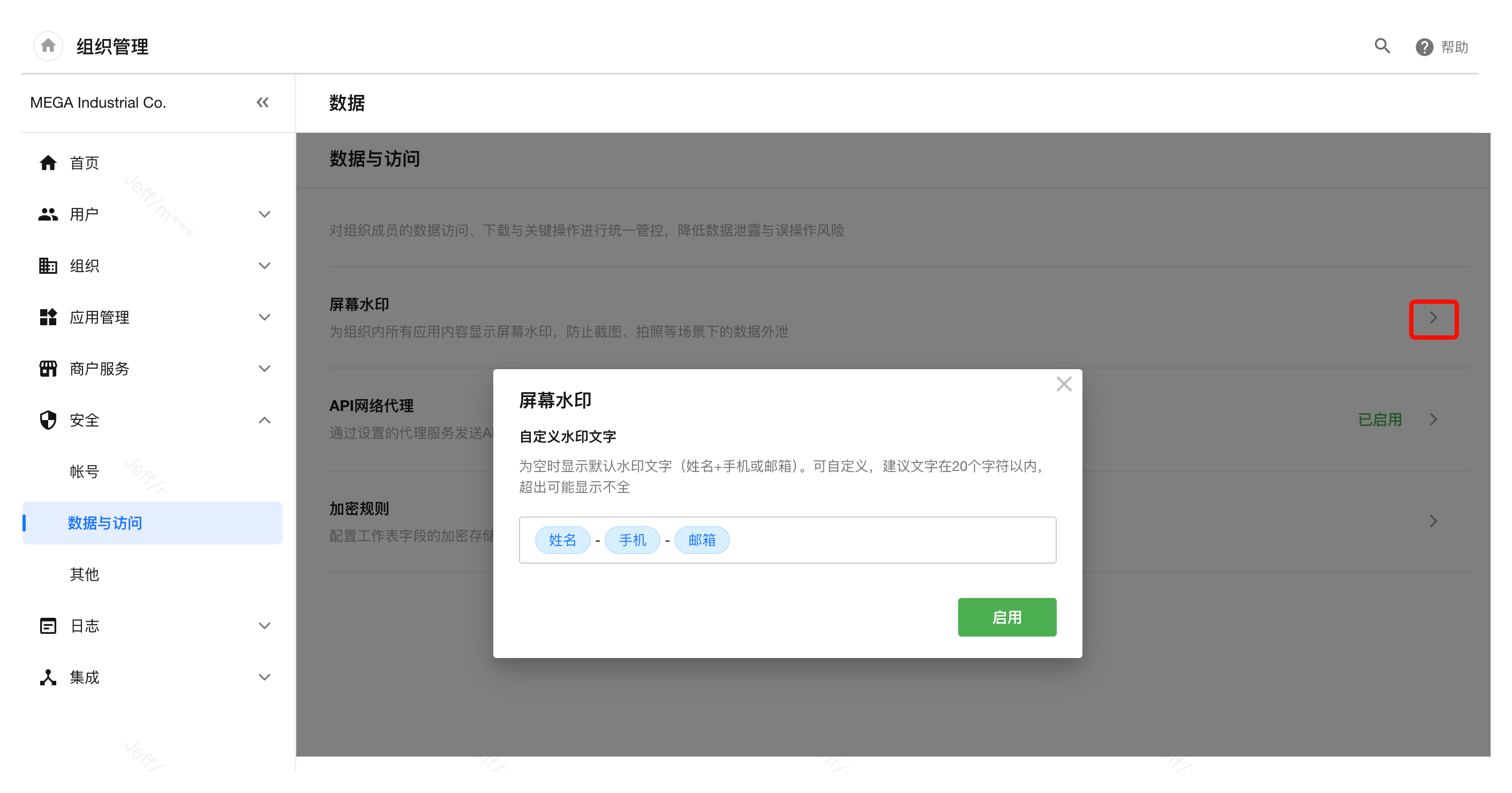Click the 首页 house icon in sidebar
The image size is (1512, 793).
[x=48, y=162]
